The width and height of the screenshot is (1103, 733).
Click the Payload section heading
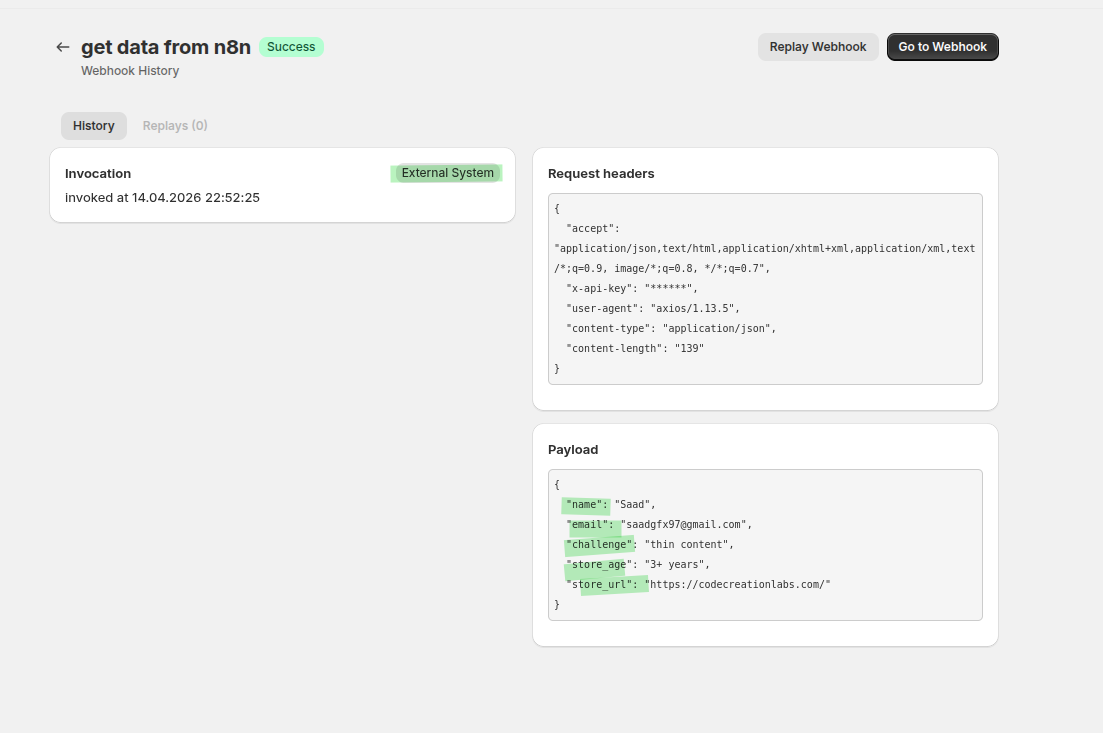click(573, 450)
